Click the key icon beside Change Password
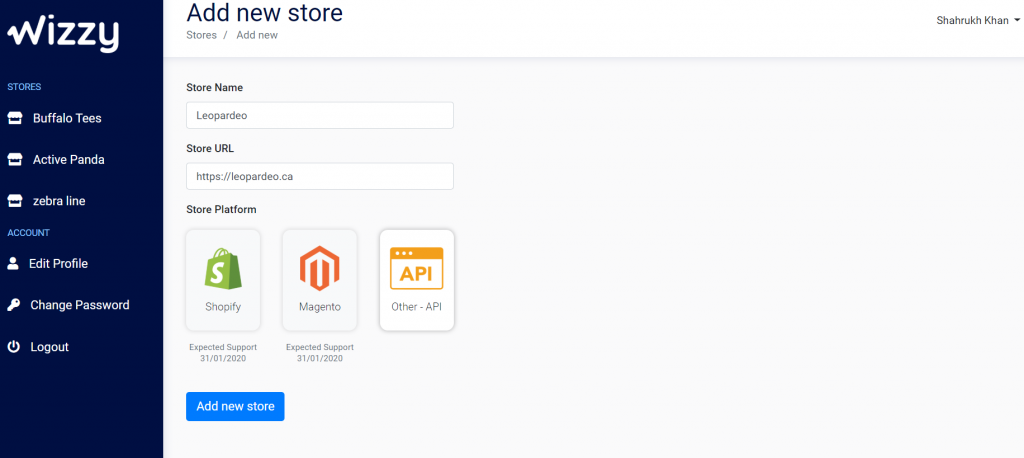Screen dimensions: 1024x458 coord(13,305)
